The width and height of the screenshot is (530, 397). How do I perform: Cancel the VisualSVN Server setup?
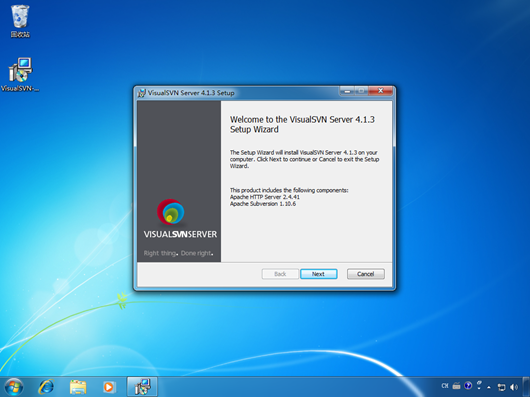point(365,274)
